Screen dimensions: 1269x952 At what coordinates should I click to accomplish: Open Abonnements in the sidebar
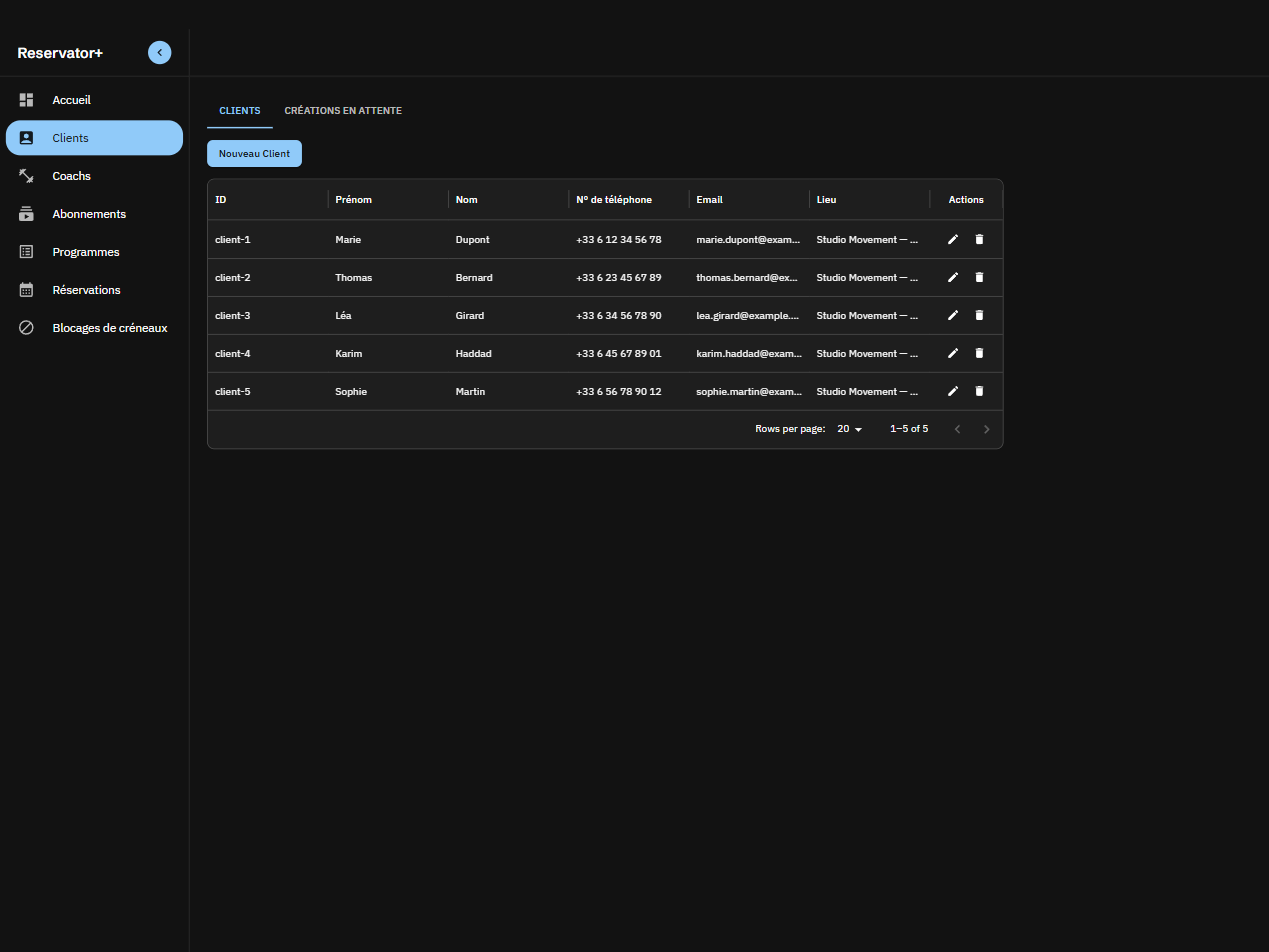[x=94, y=214]
